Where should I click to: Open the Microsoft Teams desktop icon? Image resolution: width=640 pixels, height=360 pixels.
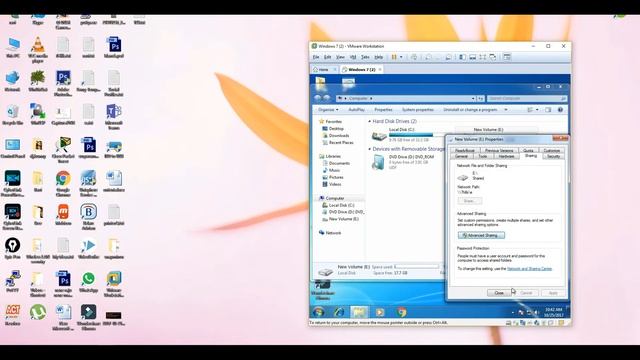114,116
